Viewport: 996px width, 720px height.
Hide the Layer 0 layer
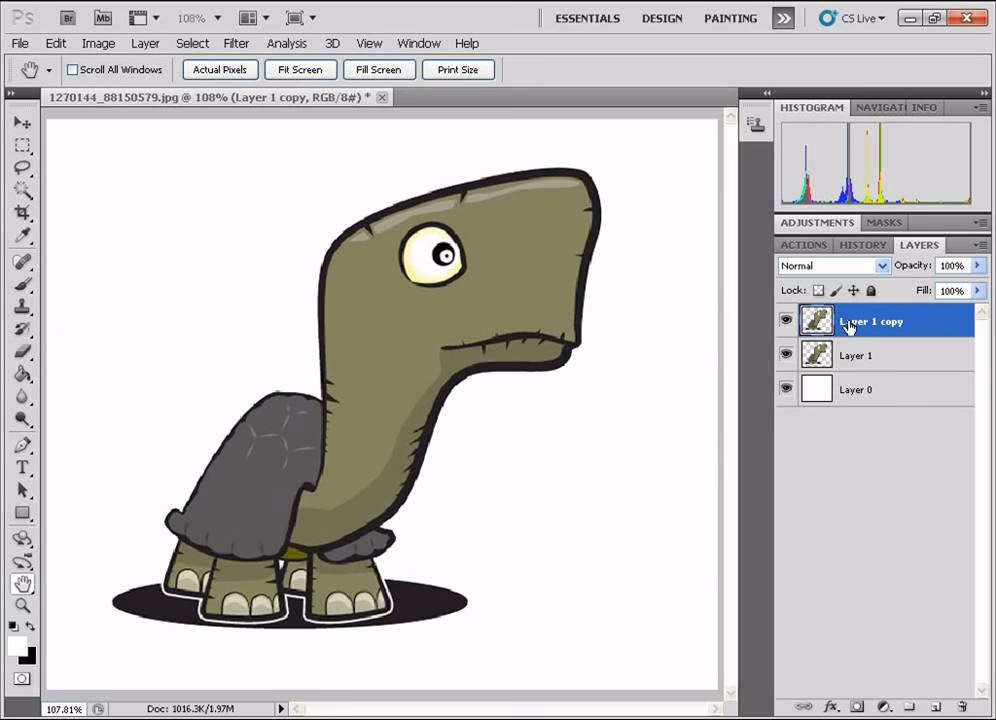[787, 389]
